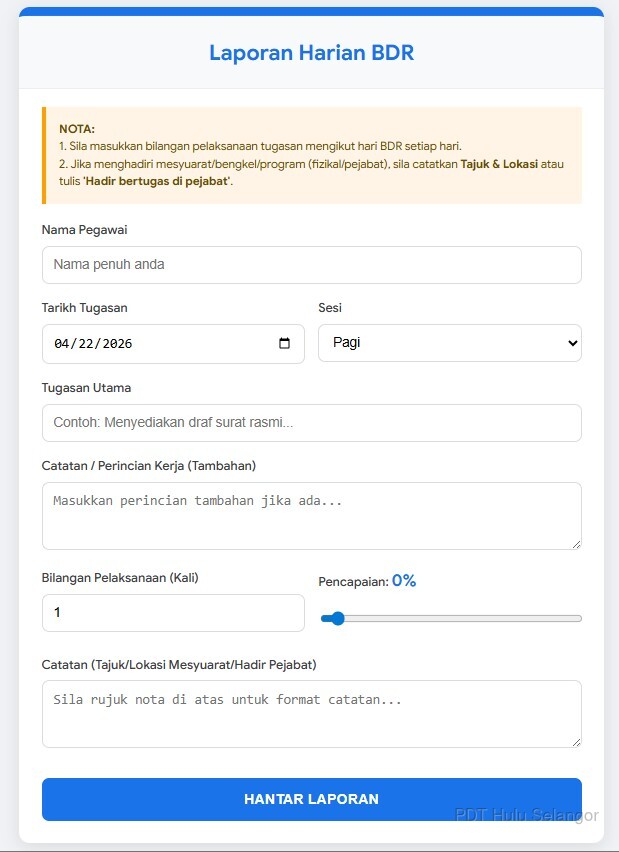619x852 pixels.
Task: Select the month segment of the date field
Action: [63, 344]
